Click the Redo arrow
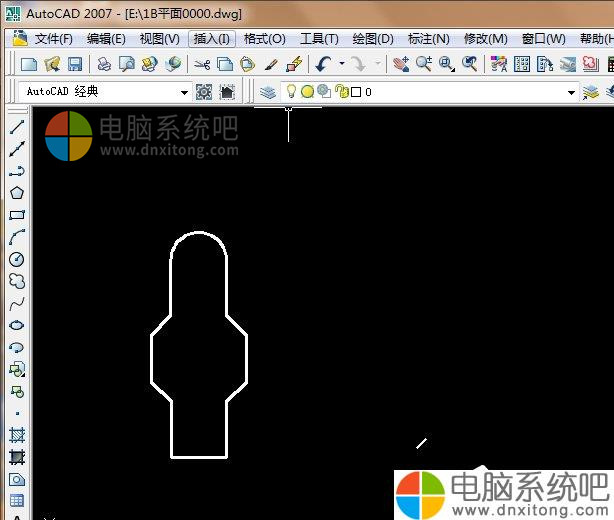Viewport: 614px width, 520px height. 358,64
